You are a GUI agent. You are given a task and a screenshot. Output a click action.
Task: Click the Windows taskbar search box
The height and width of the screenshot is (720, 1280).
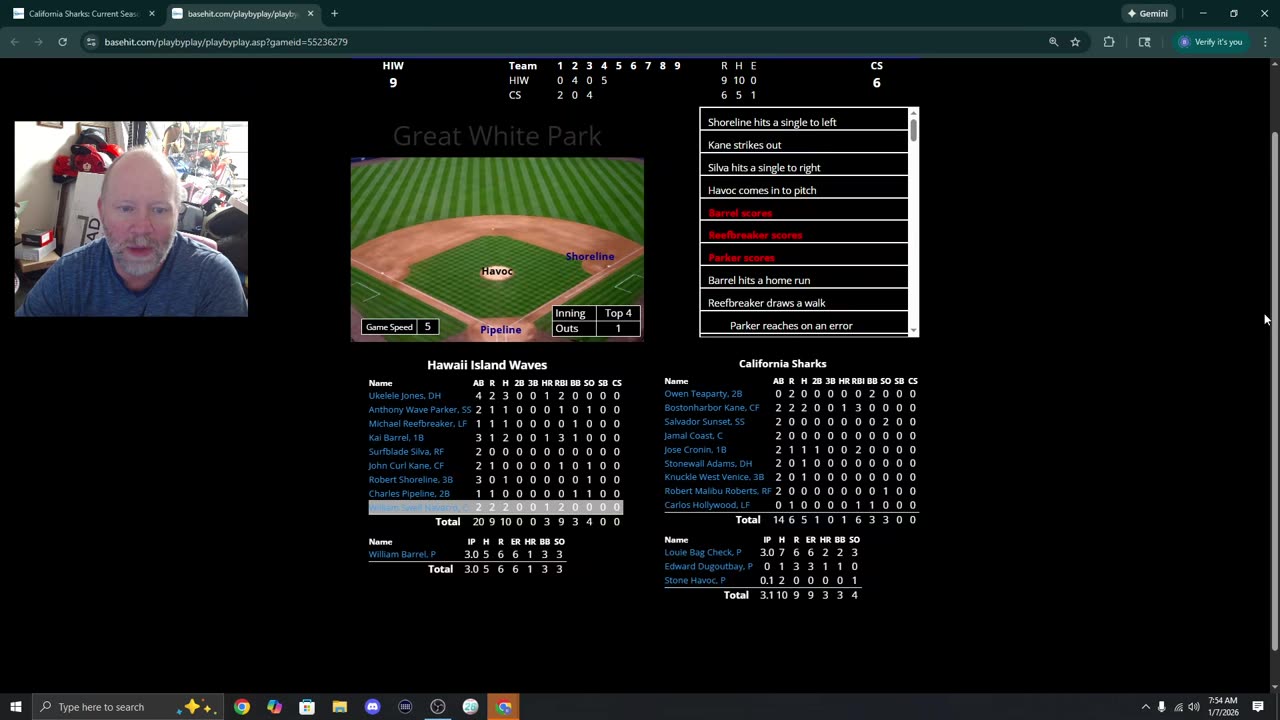pyautogui.click(x=128, y=707)
